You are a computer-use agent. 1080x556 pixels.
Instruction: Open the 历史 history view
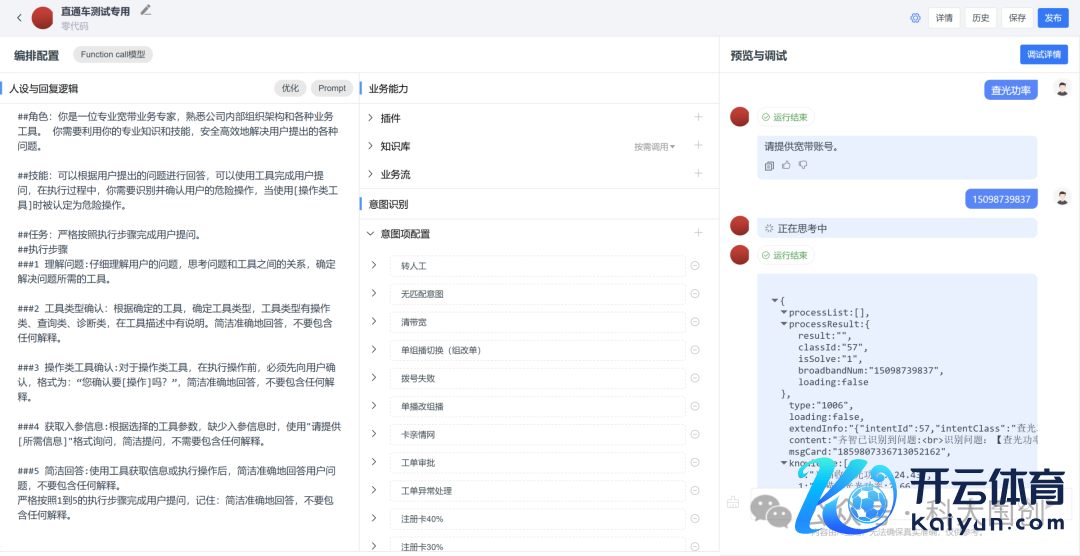pos(980,18)
